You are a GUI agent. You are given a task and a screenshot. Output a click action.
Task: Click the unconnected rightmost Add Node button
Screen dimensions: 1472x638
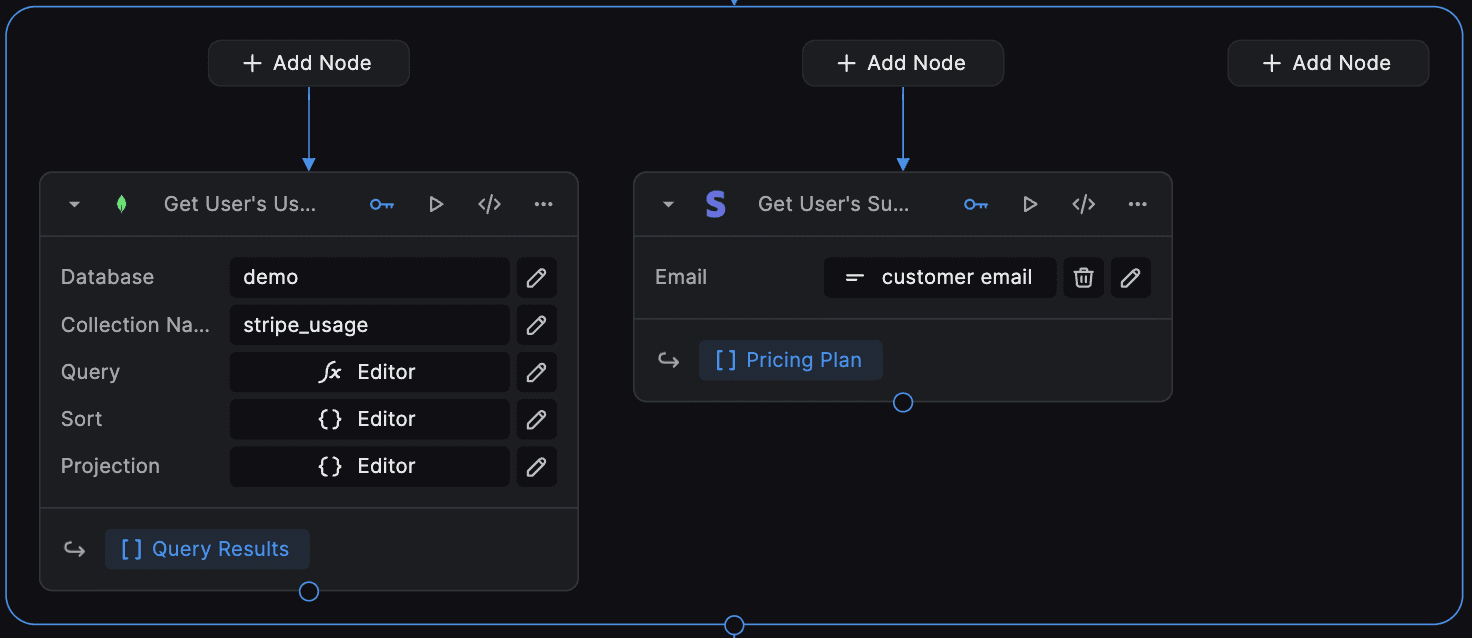pos(1328,63)
